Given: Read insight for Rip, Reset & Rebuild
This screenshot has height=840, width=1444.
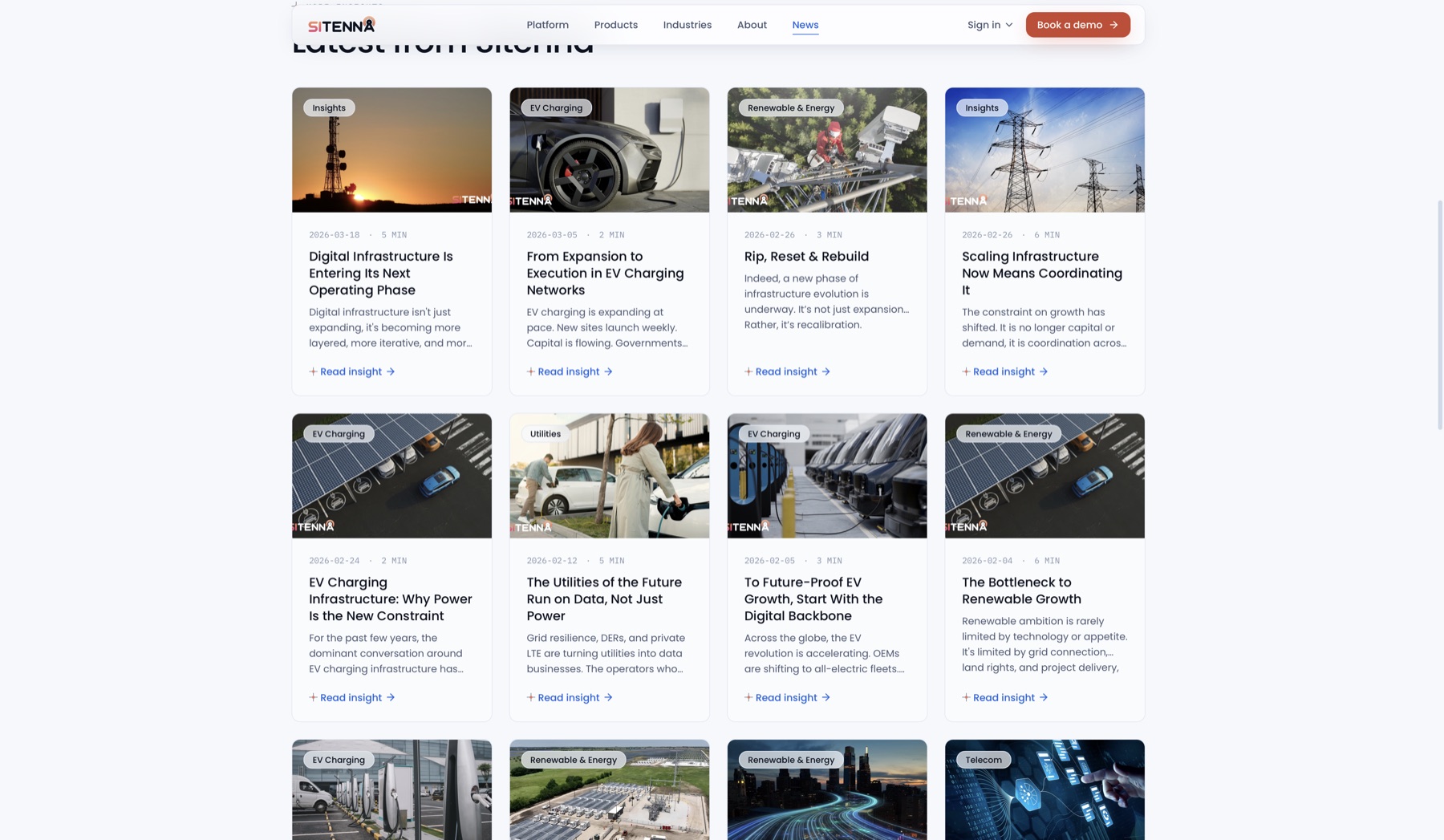Looking at the screenshot, I should [x=787, y=371].
